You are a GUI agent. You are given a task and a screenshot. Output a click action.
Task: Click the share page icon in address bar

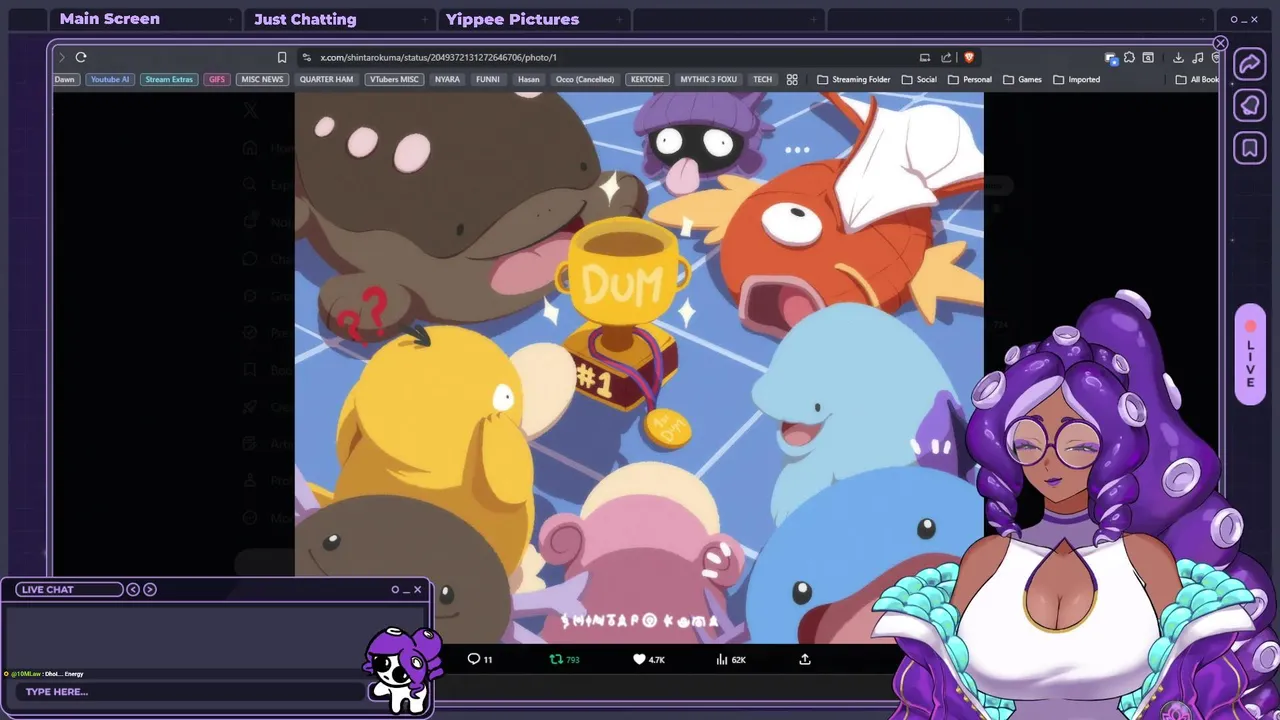pyautogui.click(x=946, y=57)
